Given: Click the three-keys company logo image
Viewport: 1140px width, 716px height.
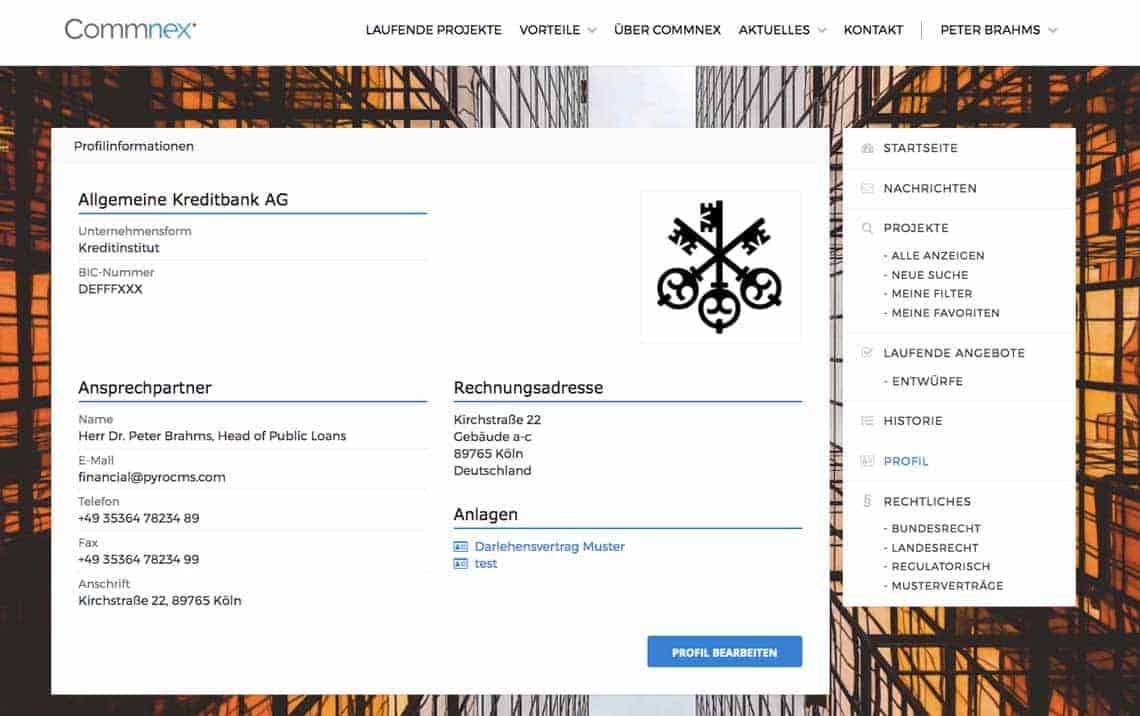Looking at the screenshot, I should click(x=720, y=267).
